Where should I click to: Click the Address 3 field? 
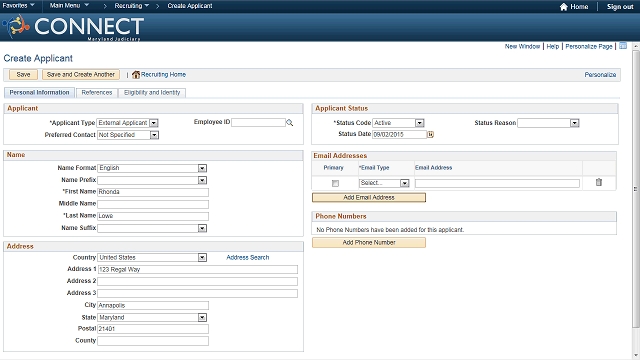click(x=198, y=293)
